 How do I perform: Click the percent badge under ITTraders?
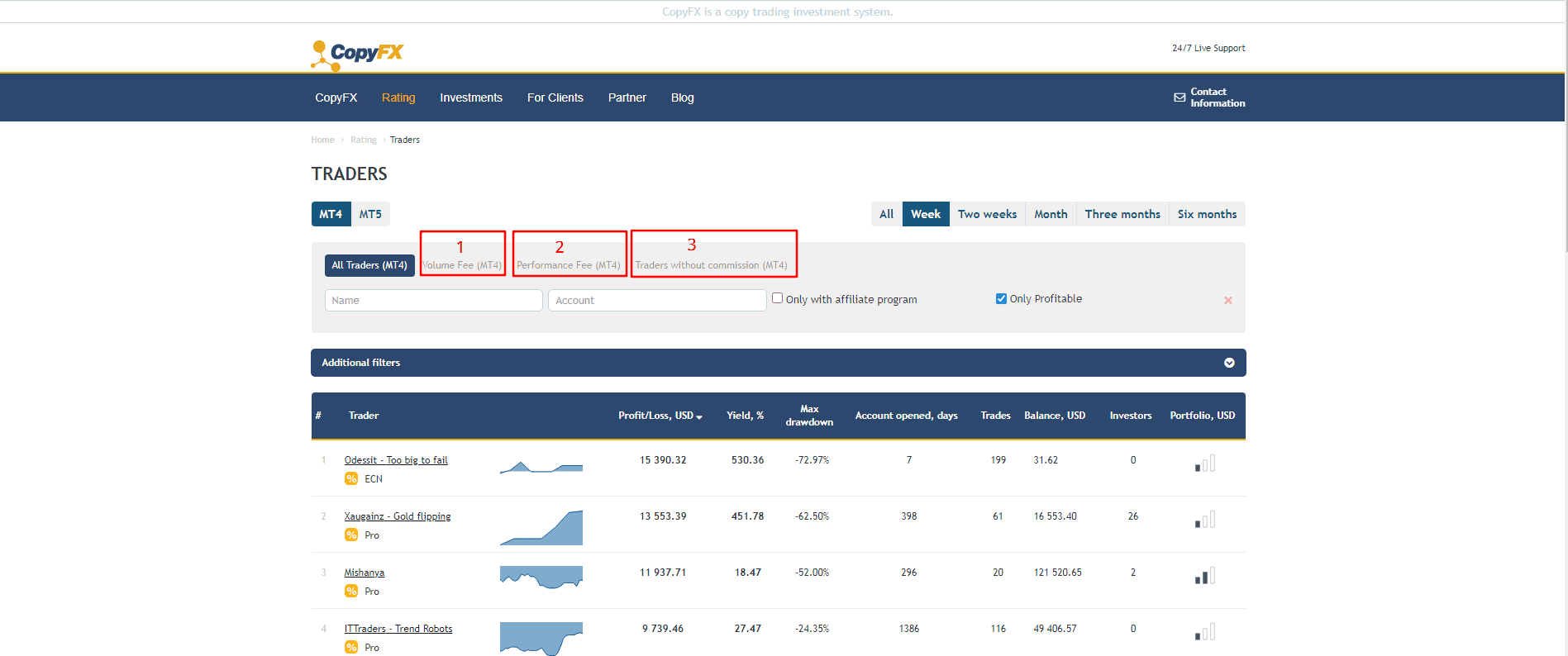351,648
